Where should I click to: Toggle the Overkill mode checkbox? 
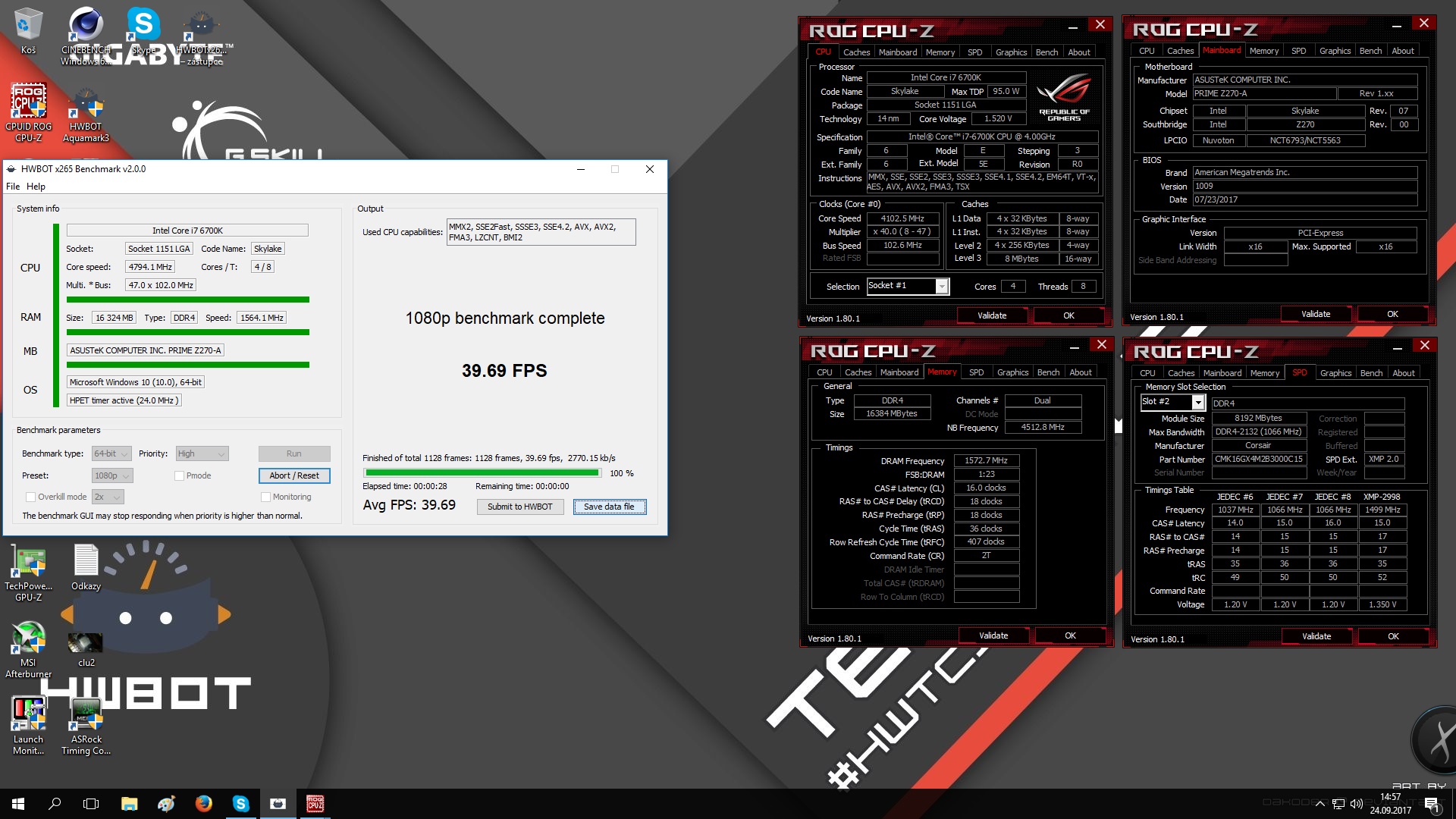pos(30,497)
